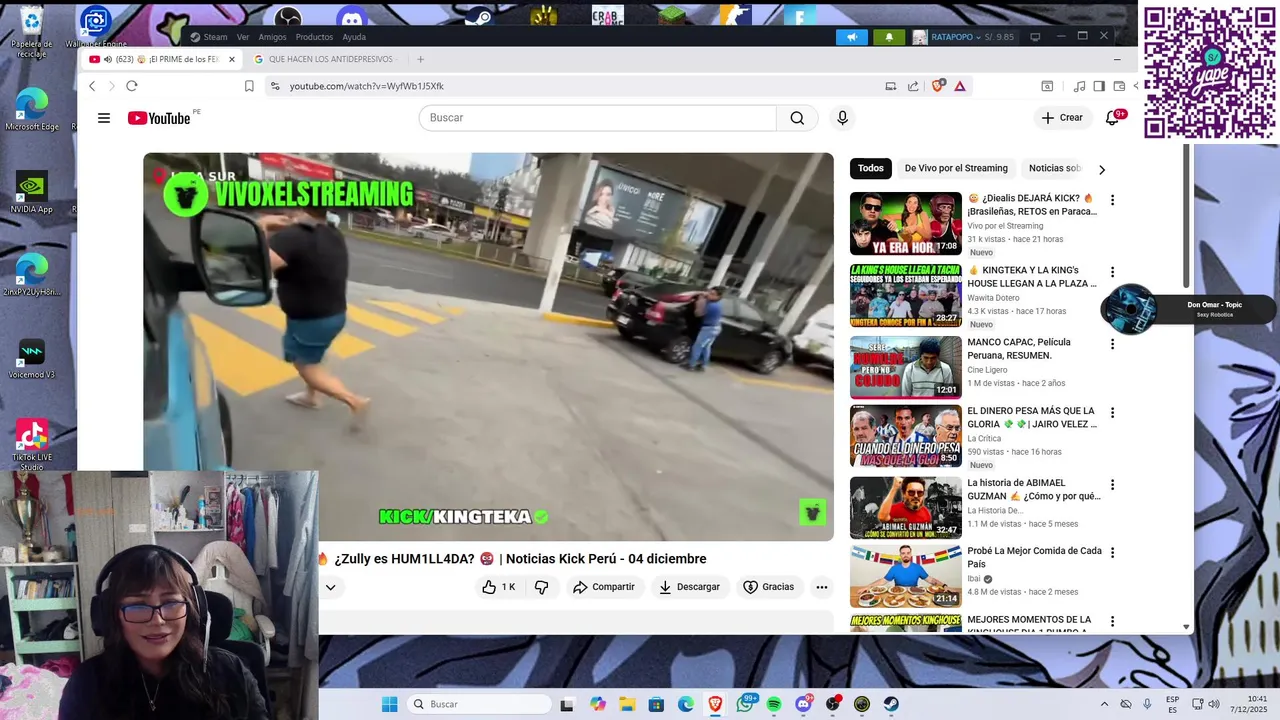The width and height of the screenshot is (1280, 720).
Task: Open YouTube notifications bell
Action: pos(1112,118)
